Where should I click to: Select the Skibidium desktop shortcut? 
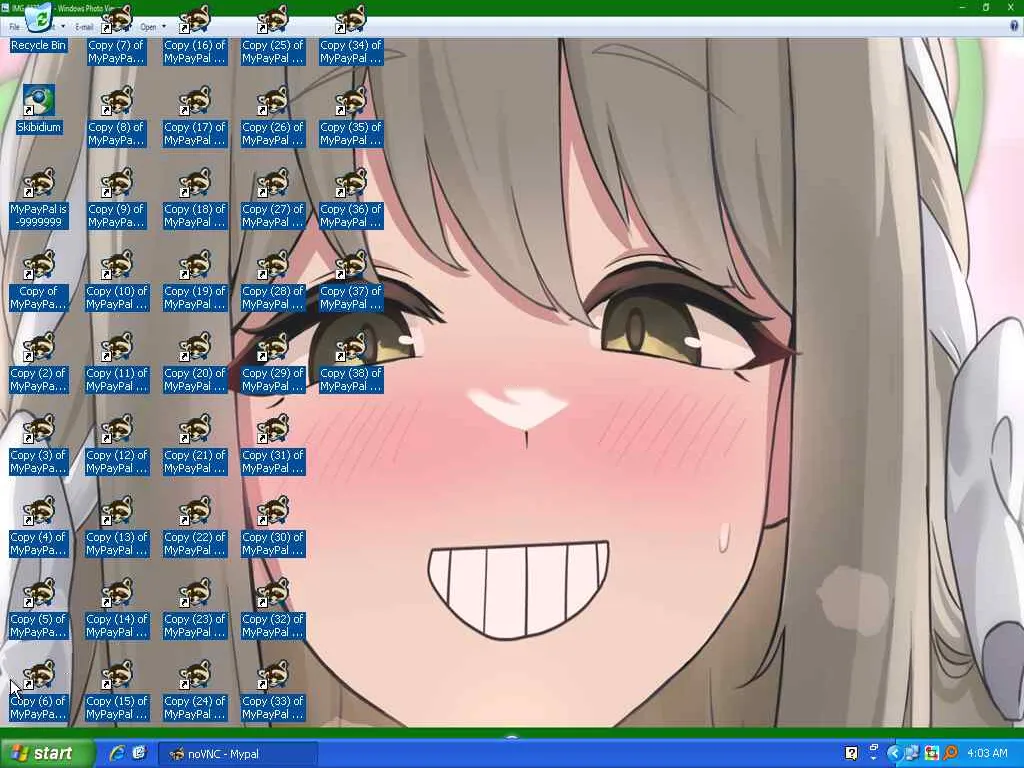[x=39, y=109]
